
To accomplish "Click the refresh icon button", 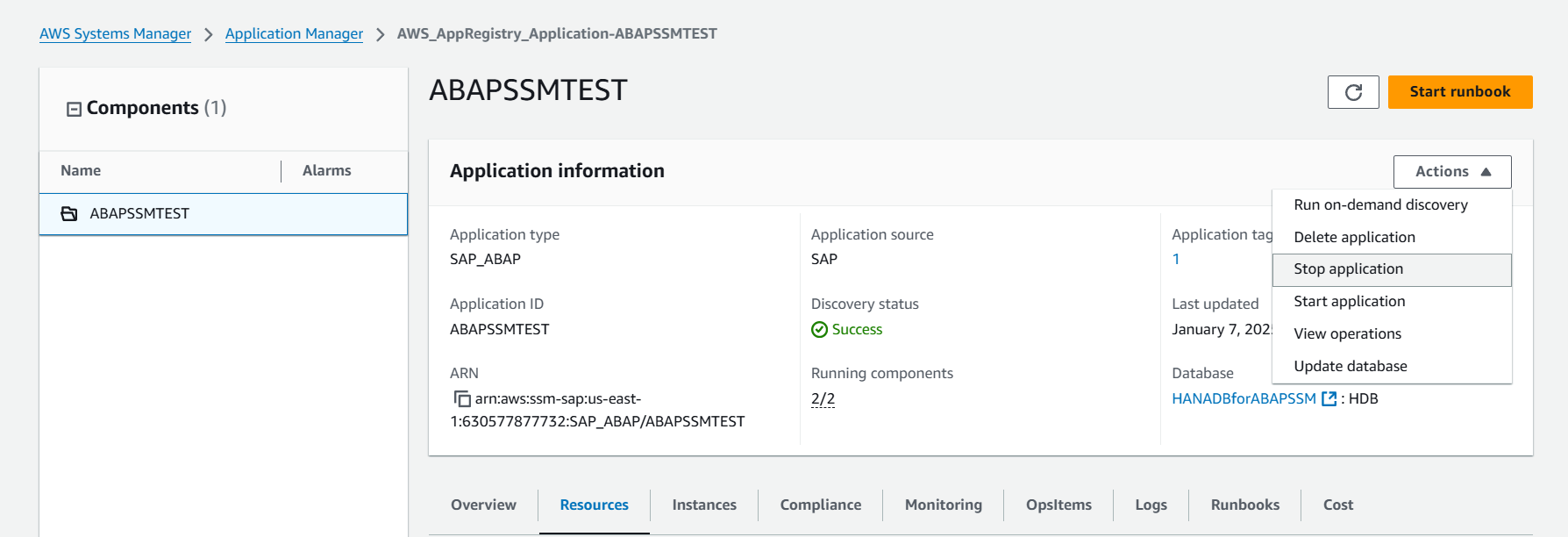I will tap(1353, 92).
